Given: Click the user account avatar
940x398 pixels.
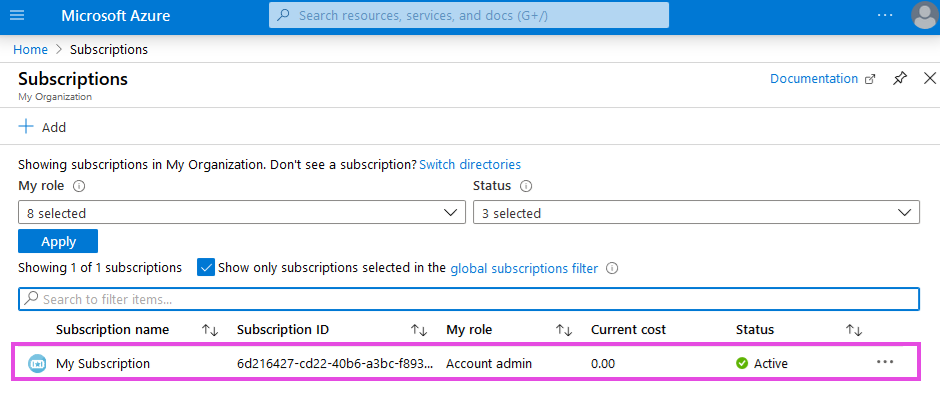Looking at the screenshot, I should coord(924,16).
